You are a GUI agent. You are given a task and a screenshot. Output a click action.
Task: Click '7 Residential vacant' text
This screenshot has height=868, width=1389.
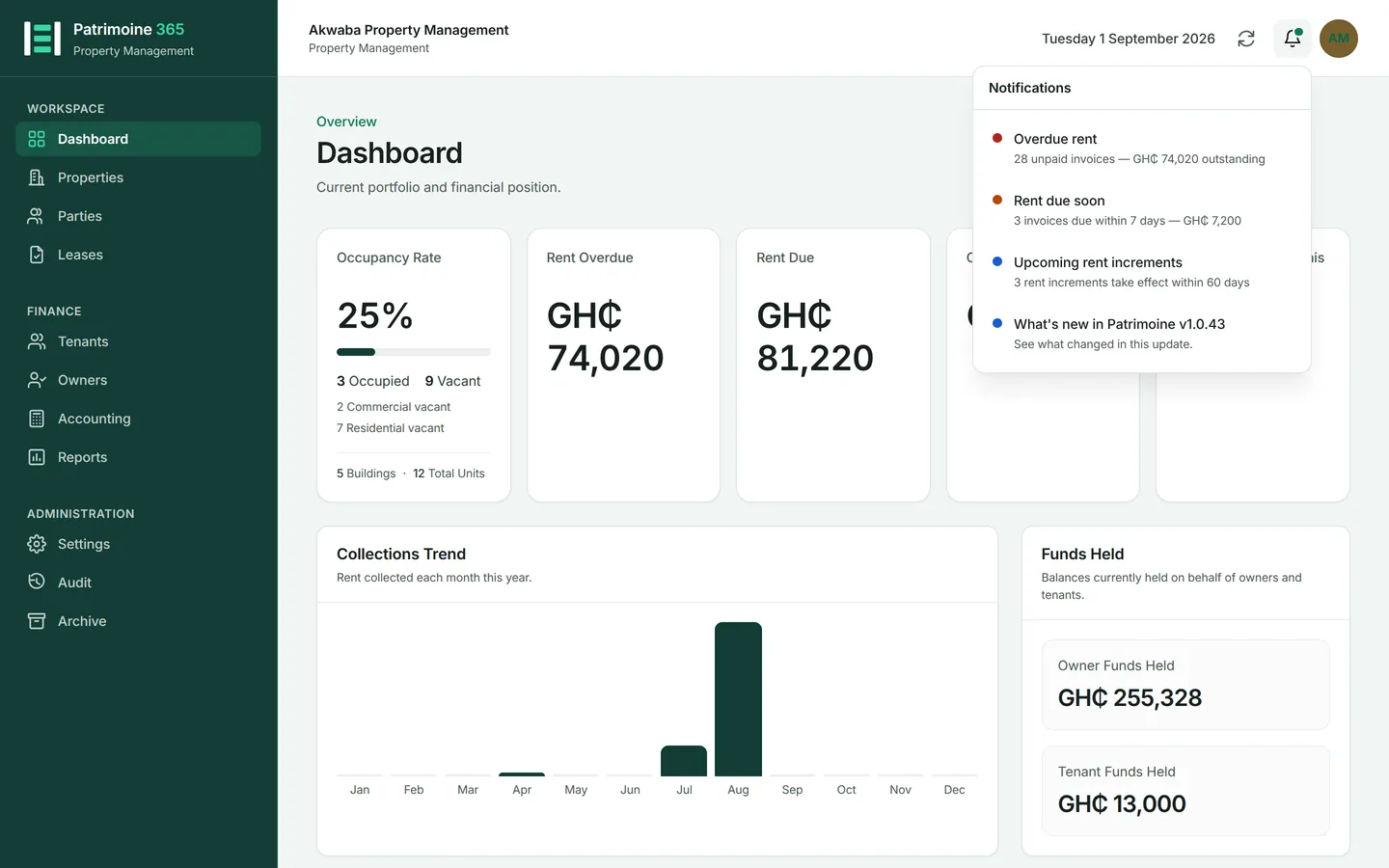click(x=391, y=428)
